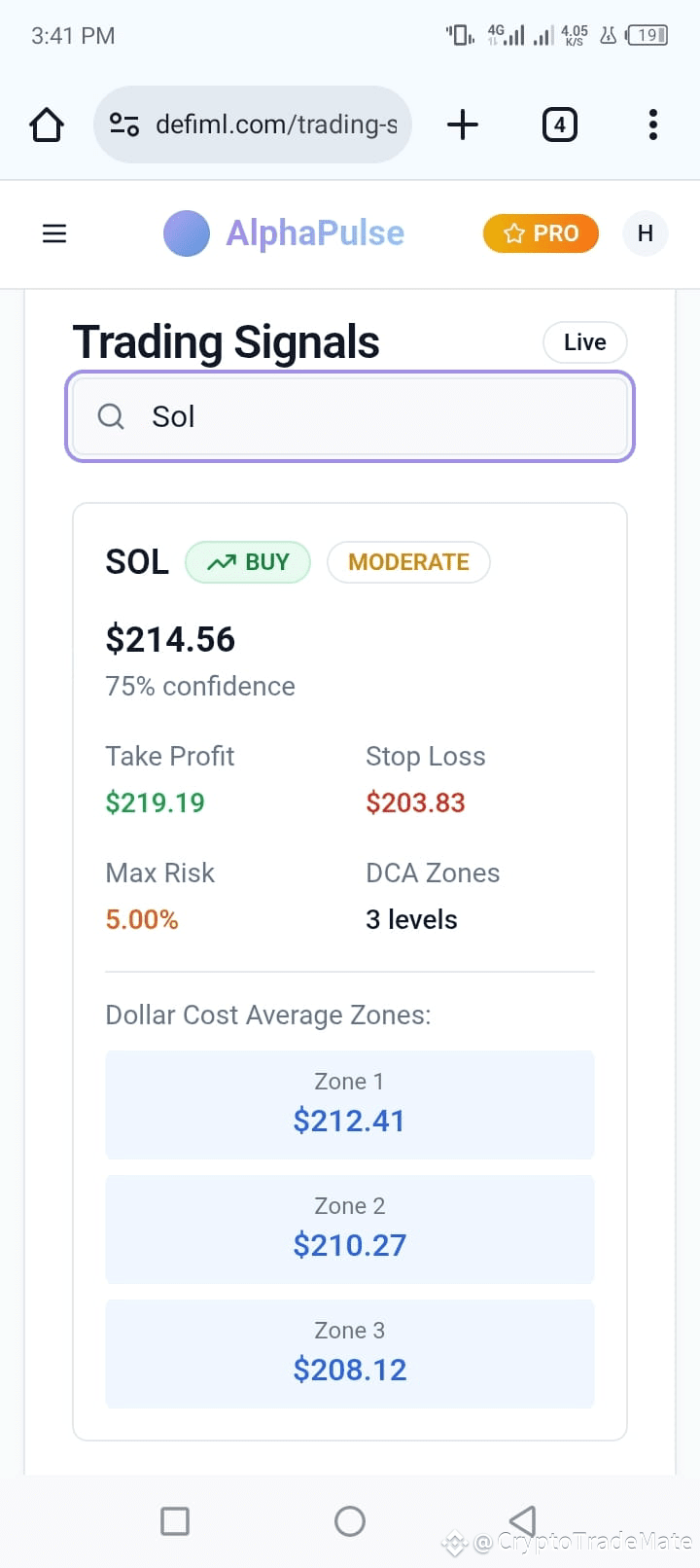Image resolution: width=700 pixels, height=1568 pixels.
Task: Open the H profile avatar
Action: (646, 233)
